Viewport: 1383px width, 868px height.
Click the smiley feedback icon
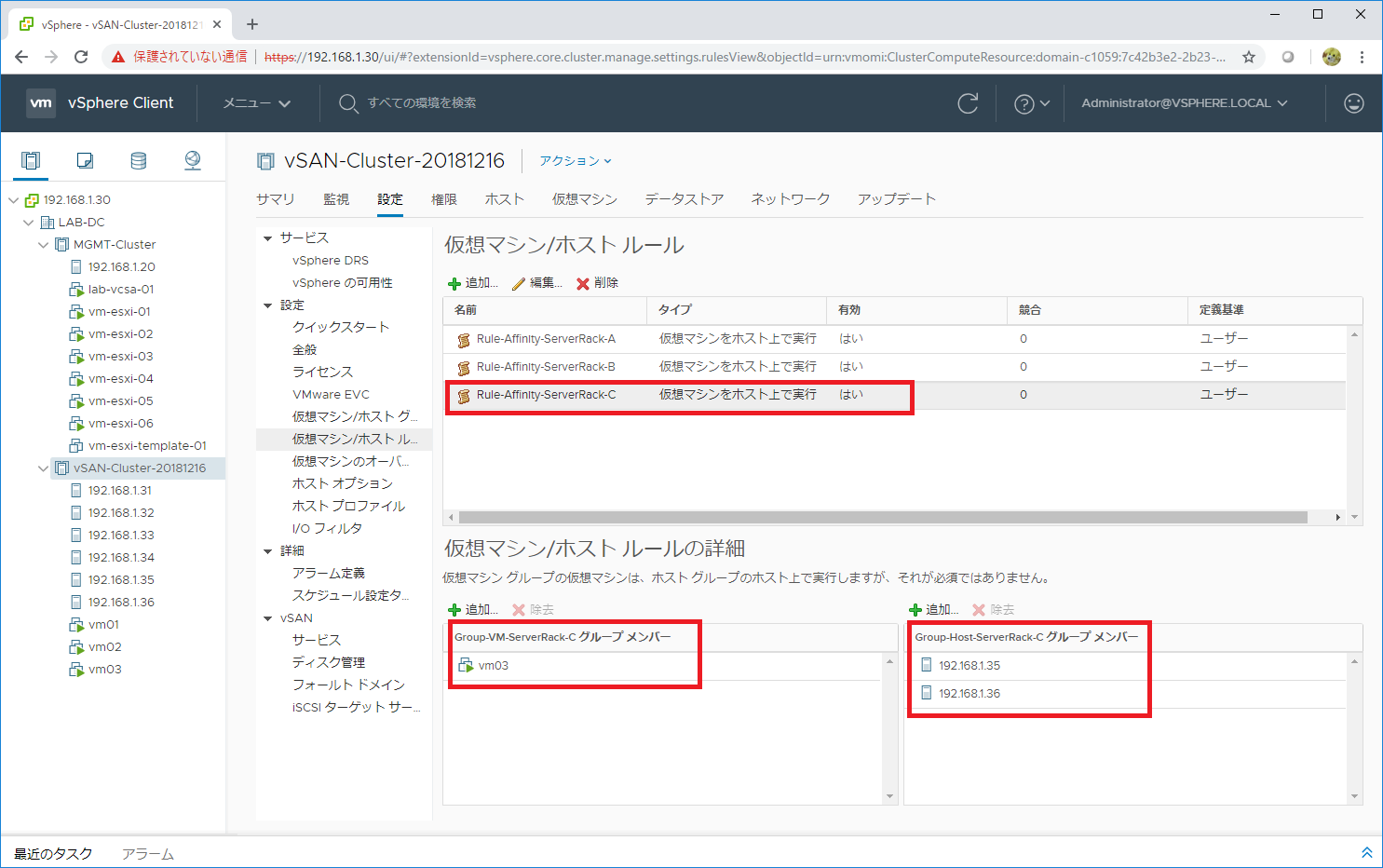(1354, 103)
